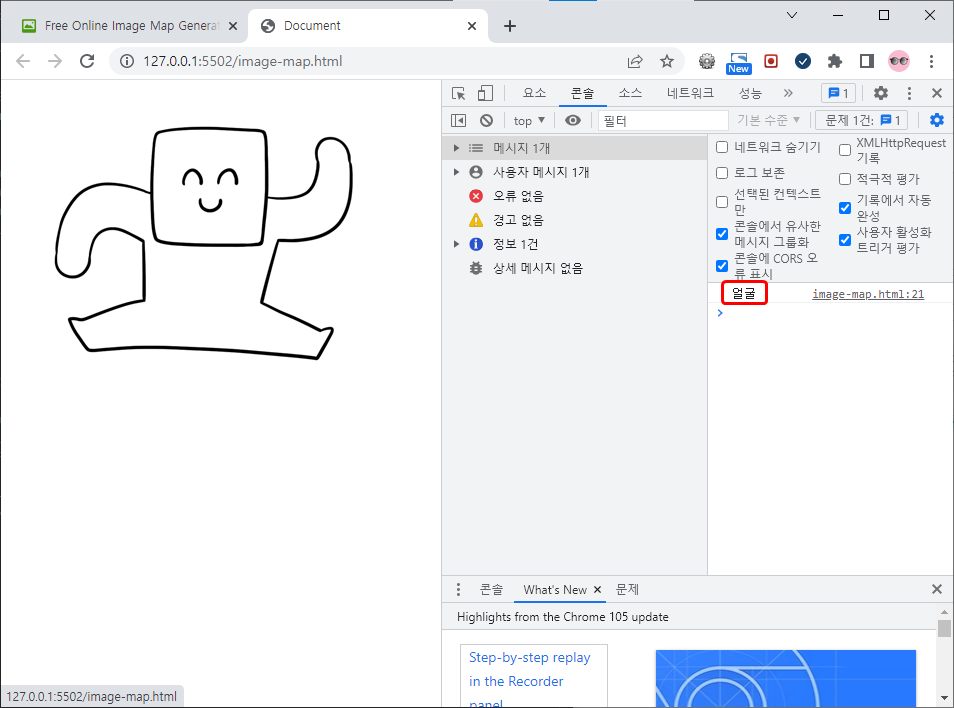954x708 pixels.
Task: Enable 선택된 컨텍스트만 checkbox
Action: 722,202
